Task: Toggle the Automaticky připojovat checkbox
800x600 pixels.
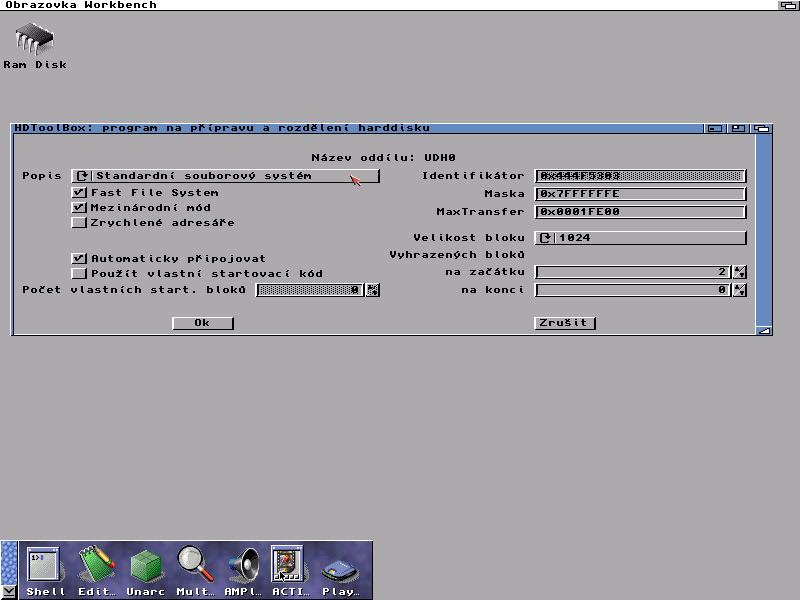Action: [80, 258]
